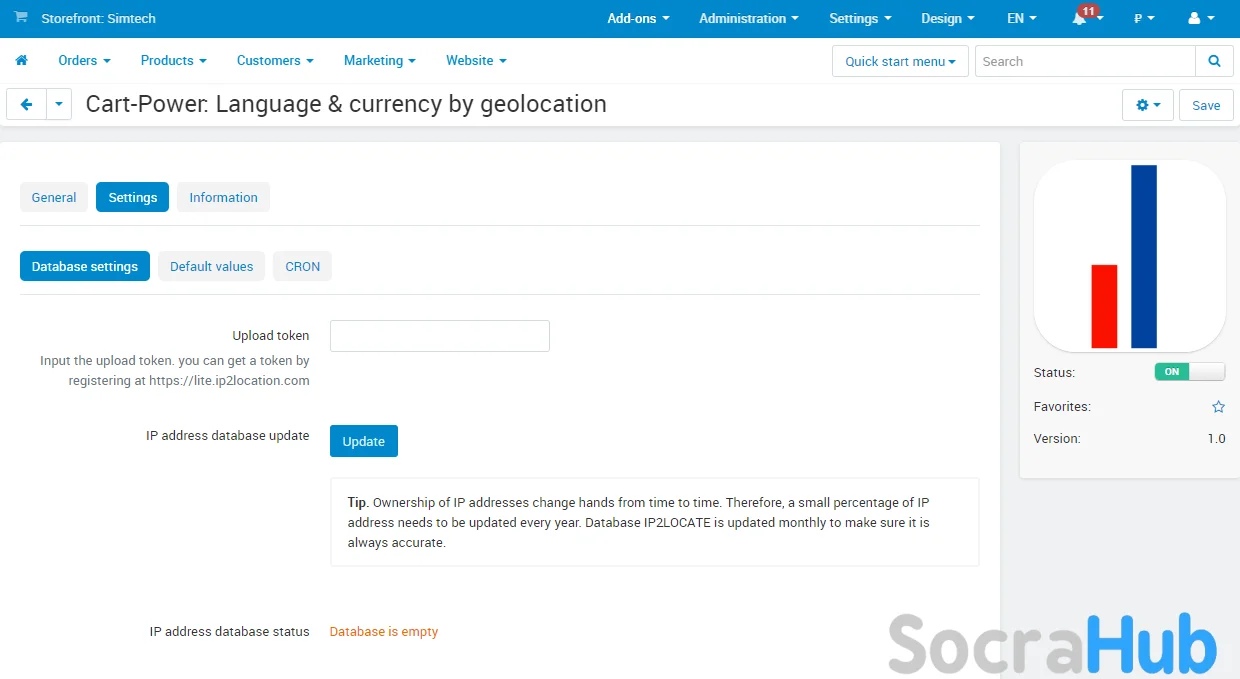Open the notifications bell
Viewport: 1240px width, 679px height.
tap(1080, 19)
